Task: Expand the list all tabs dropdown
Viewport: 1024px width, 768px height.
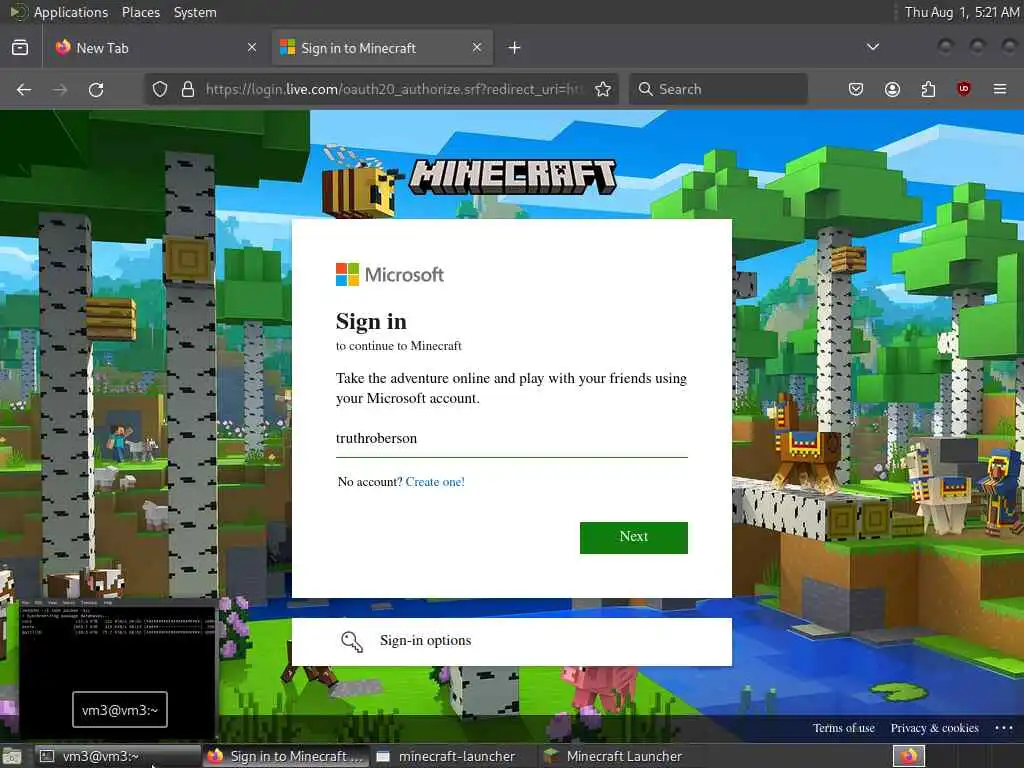Action: click(x=872, y=47)
